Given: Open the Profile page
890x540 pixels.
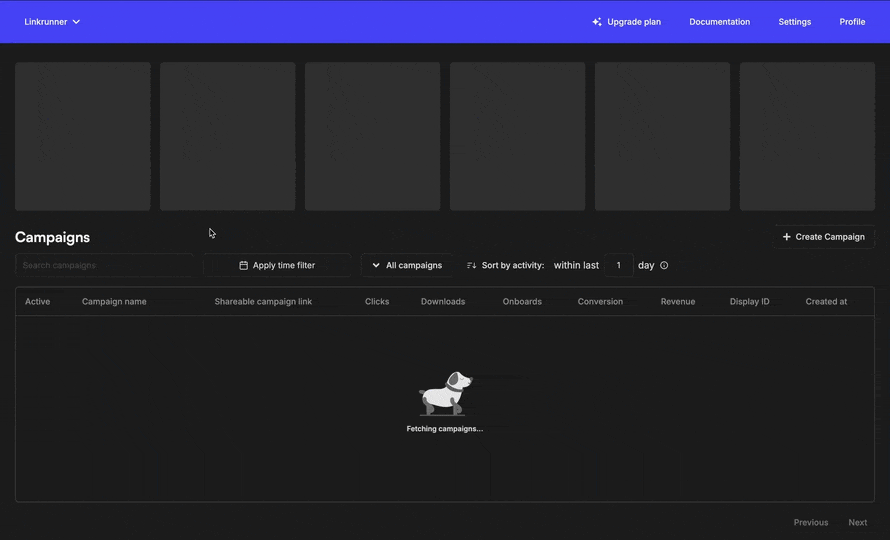Looking at the screenshot, I should coord(852,22).
